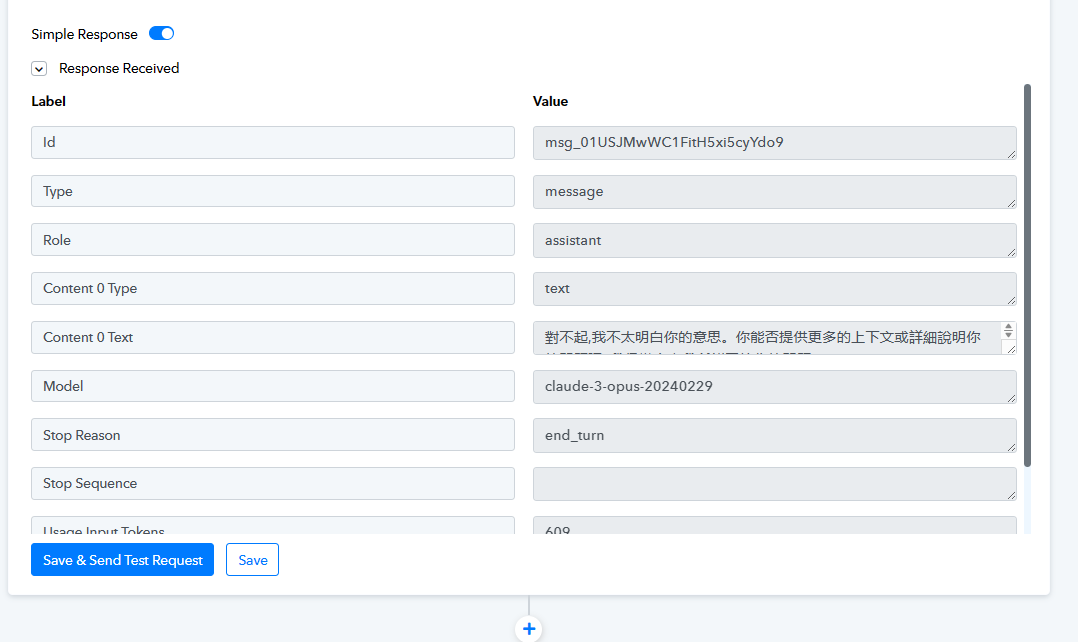Click the Content 0 Type label field

point(272,288)
